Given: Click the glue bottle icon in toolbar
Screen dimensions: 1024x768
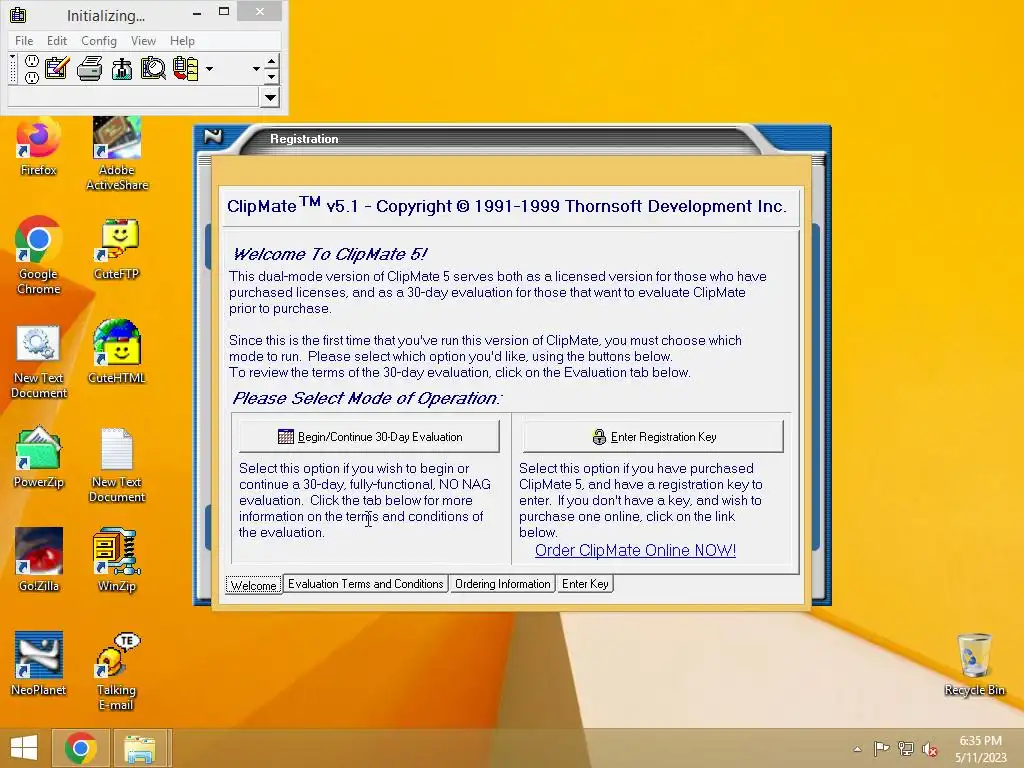Looking at the screenshot, I should (121, 69).
